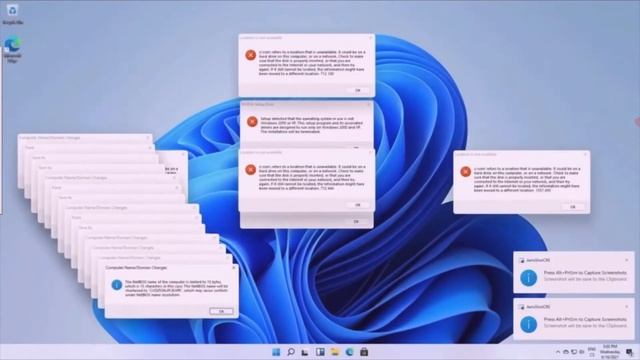Open the network tray icon
This screenshot has width=640, height=360.
[x=574, y=352]
